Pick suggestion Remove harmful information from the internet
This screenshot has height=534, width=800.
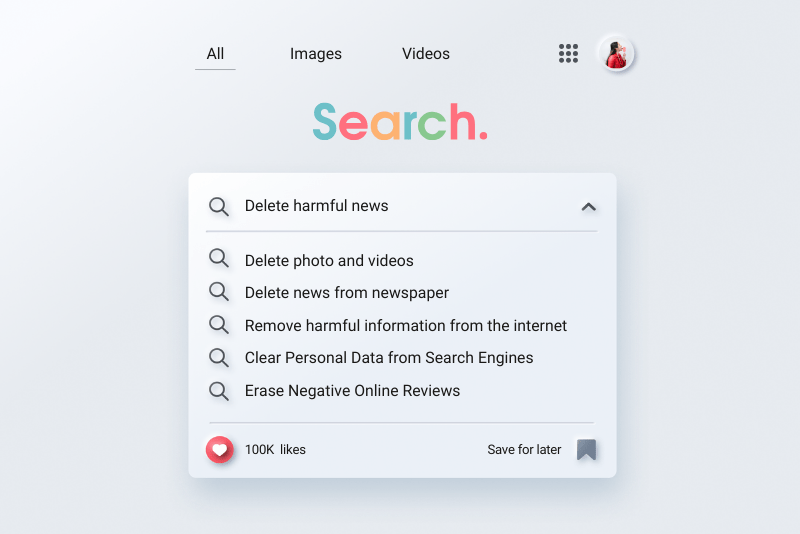(406, 325)
